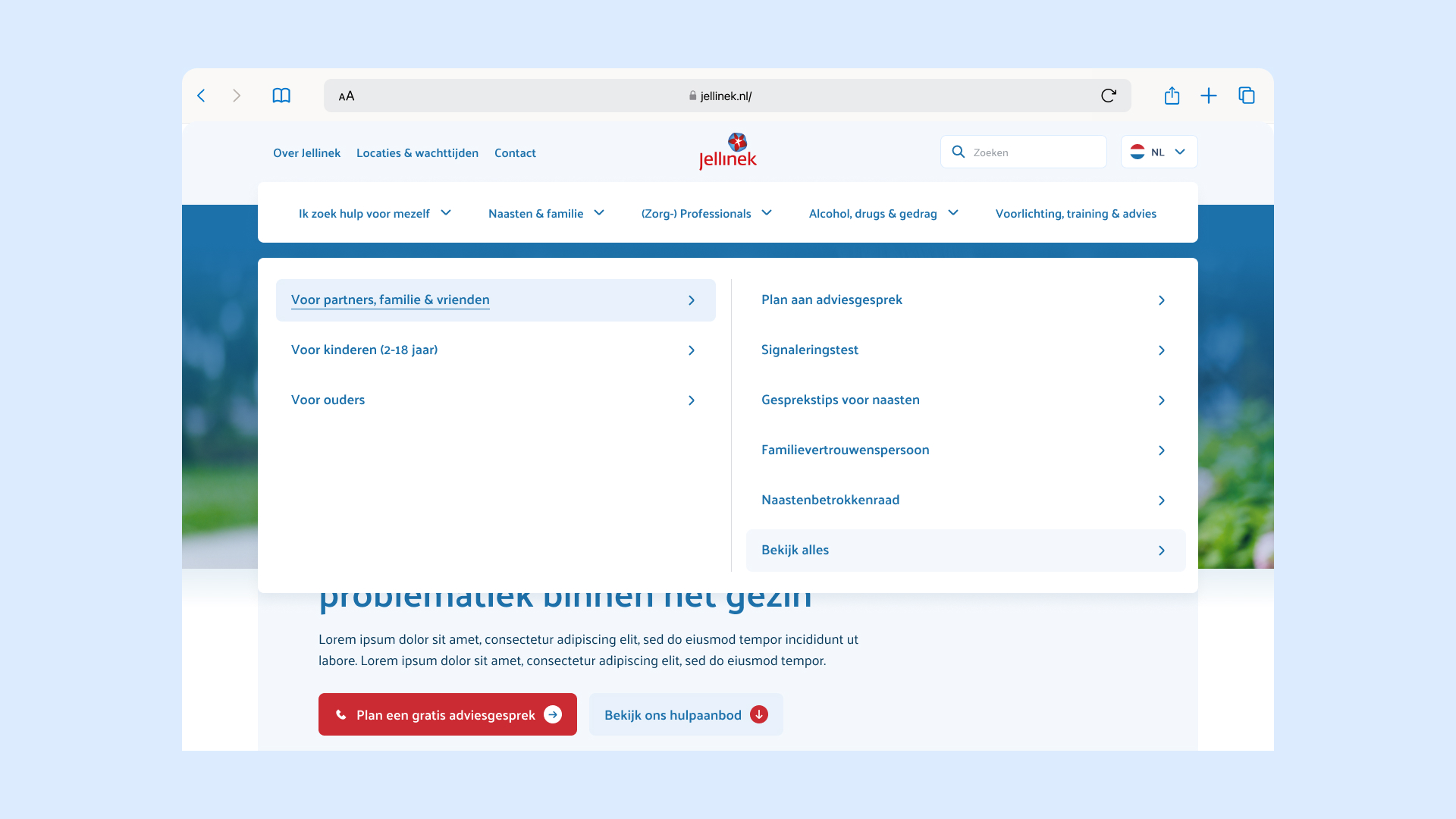The height and width of the screenshot is (819, 1456).
Task: Open a new tab with plus icon
Action: pyautogui.click(x=1209, y=96)
